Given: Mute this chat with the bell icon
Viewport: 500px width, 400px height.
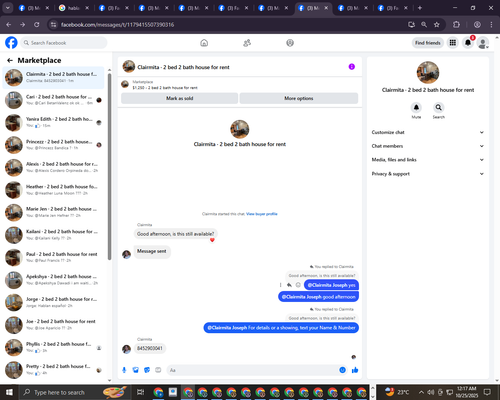Looking at the screenshot, I should click(416, 107).
